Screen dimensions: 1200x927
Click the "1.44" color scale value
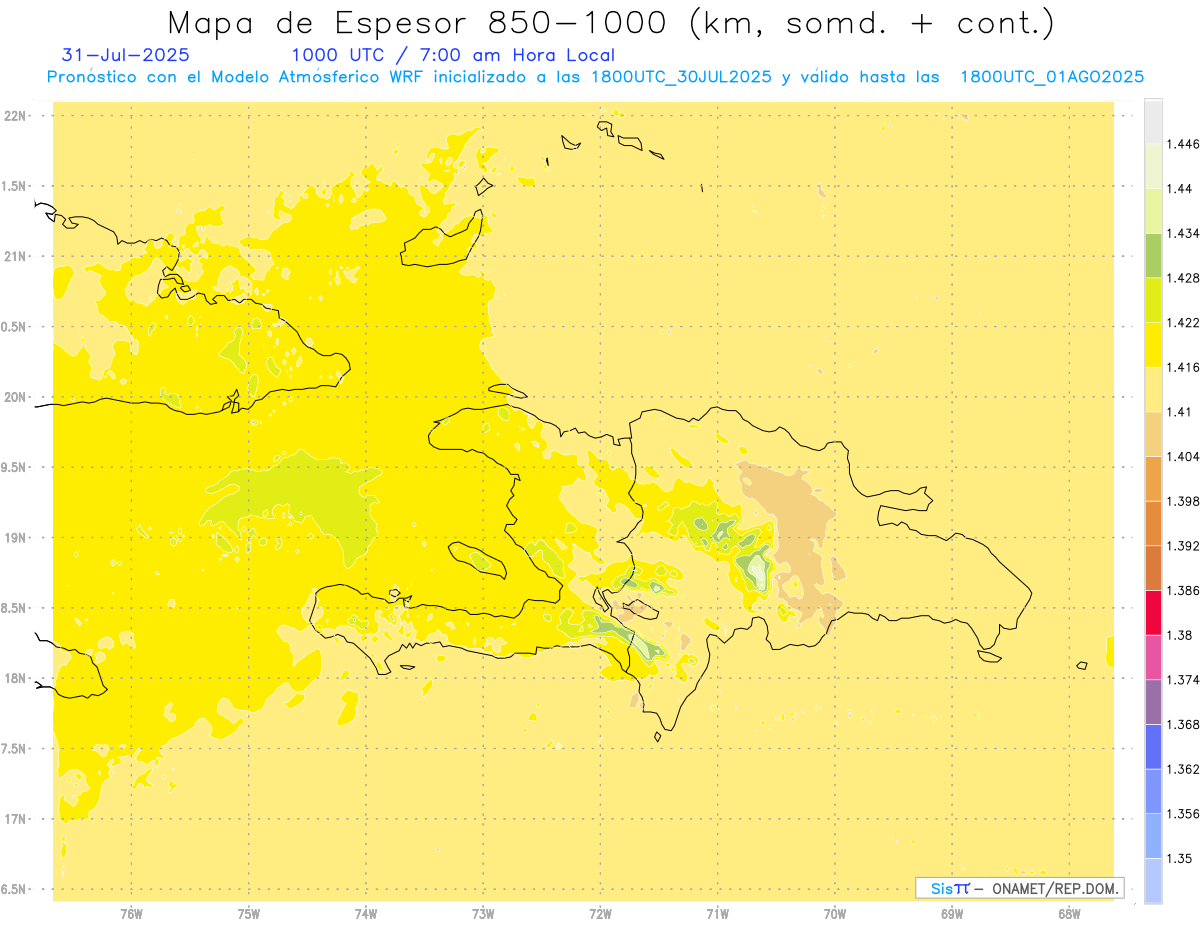pos(1181,189)
